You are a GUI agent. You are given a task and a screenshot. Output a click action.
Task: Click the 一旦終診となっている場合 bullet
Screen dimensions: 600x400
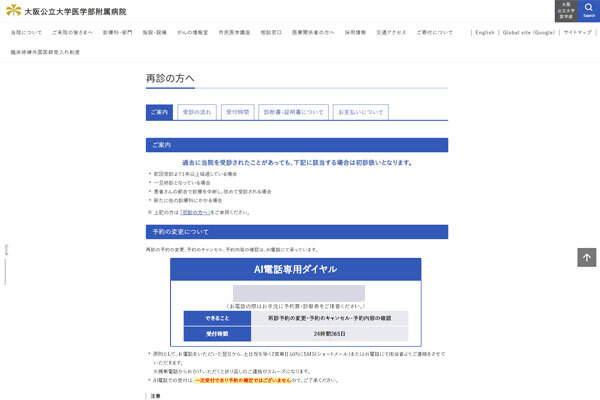coord(182,183)
